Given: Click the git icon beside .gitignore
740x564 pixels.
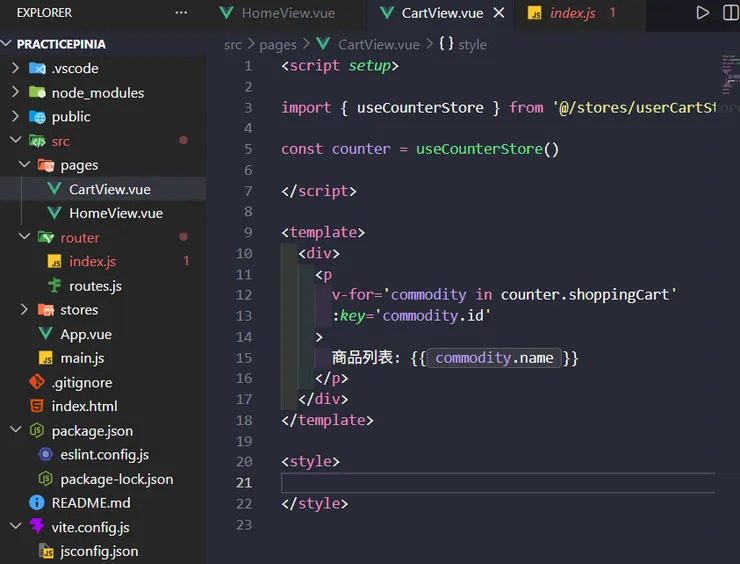Looking at the screenshot, I should click(x=36, y=381).
